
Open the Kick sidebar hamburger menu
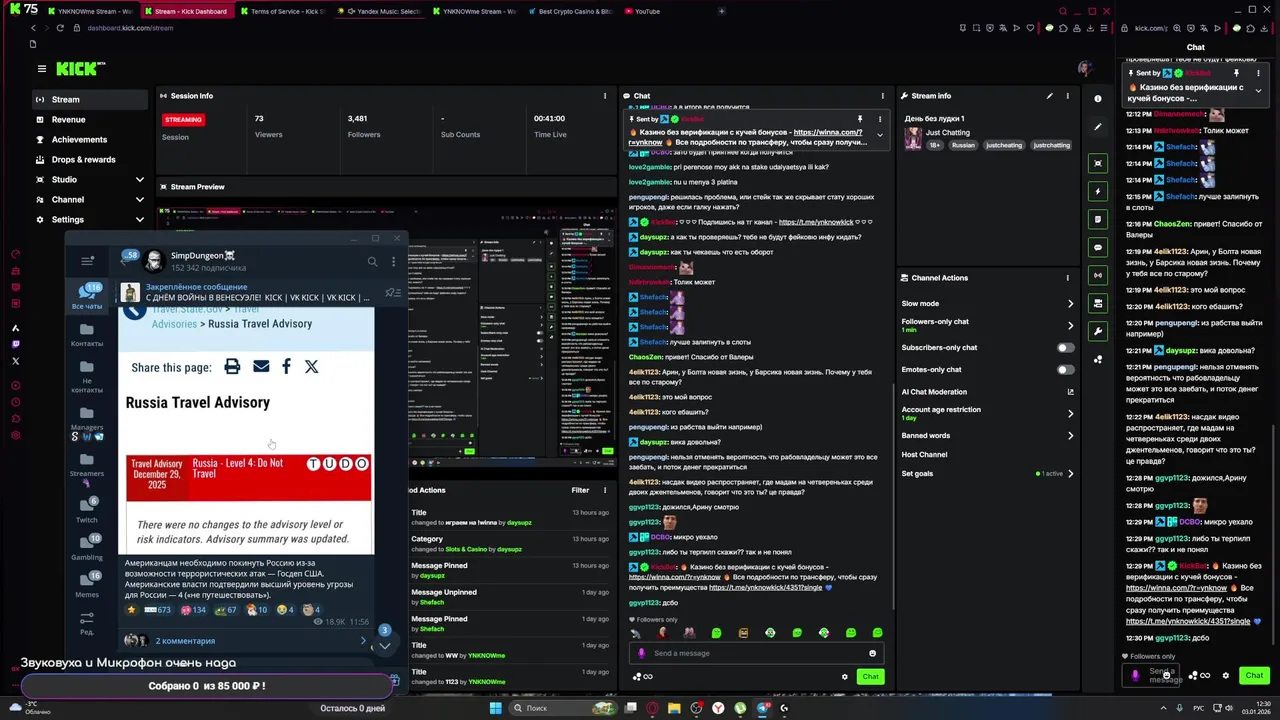tap(41, 69)
